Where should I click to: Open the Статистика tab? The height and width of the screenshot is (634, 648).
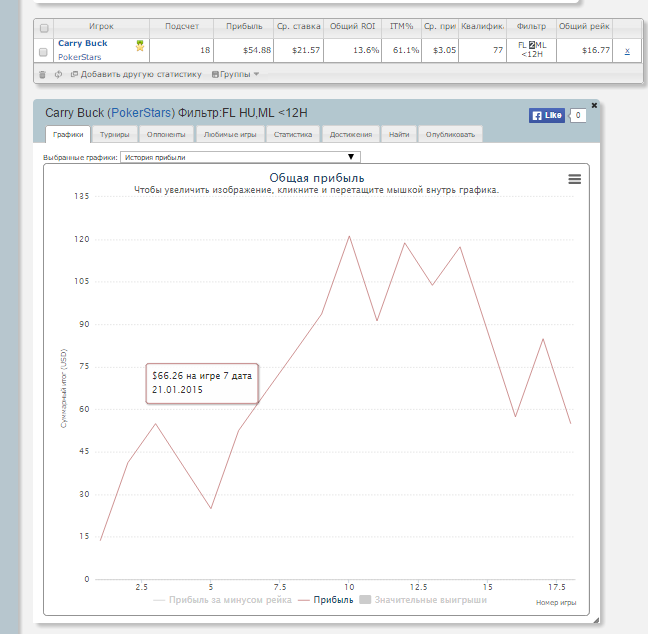click(293, 134)
